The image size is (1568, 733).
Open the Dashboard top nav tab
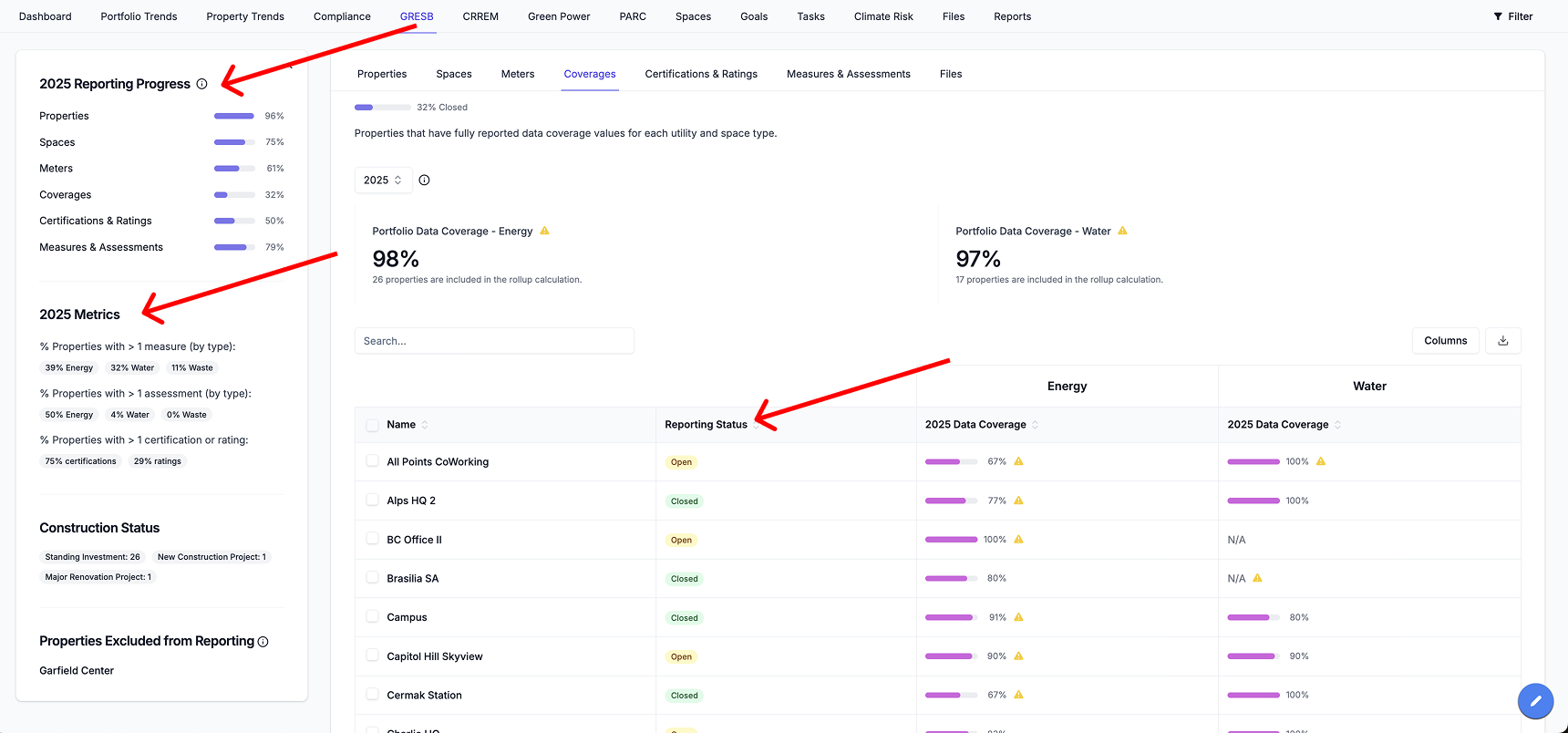click(x=46, y=16)
